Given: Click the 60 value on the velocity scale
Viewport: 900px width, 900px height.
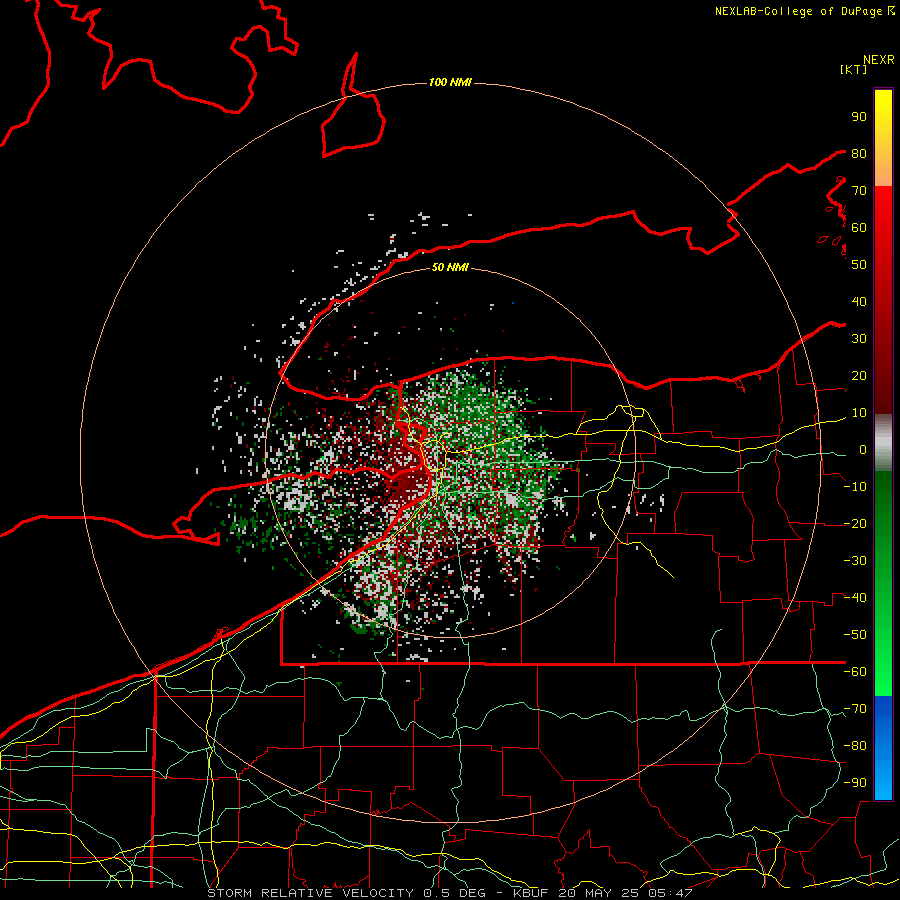Looking at the screenshot, I should coord(859,228).
